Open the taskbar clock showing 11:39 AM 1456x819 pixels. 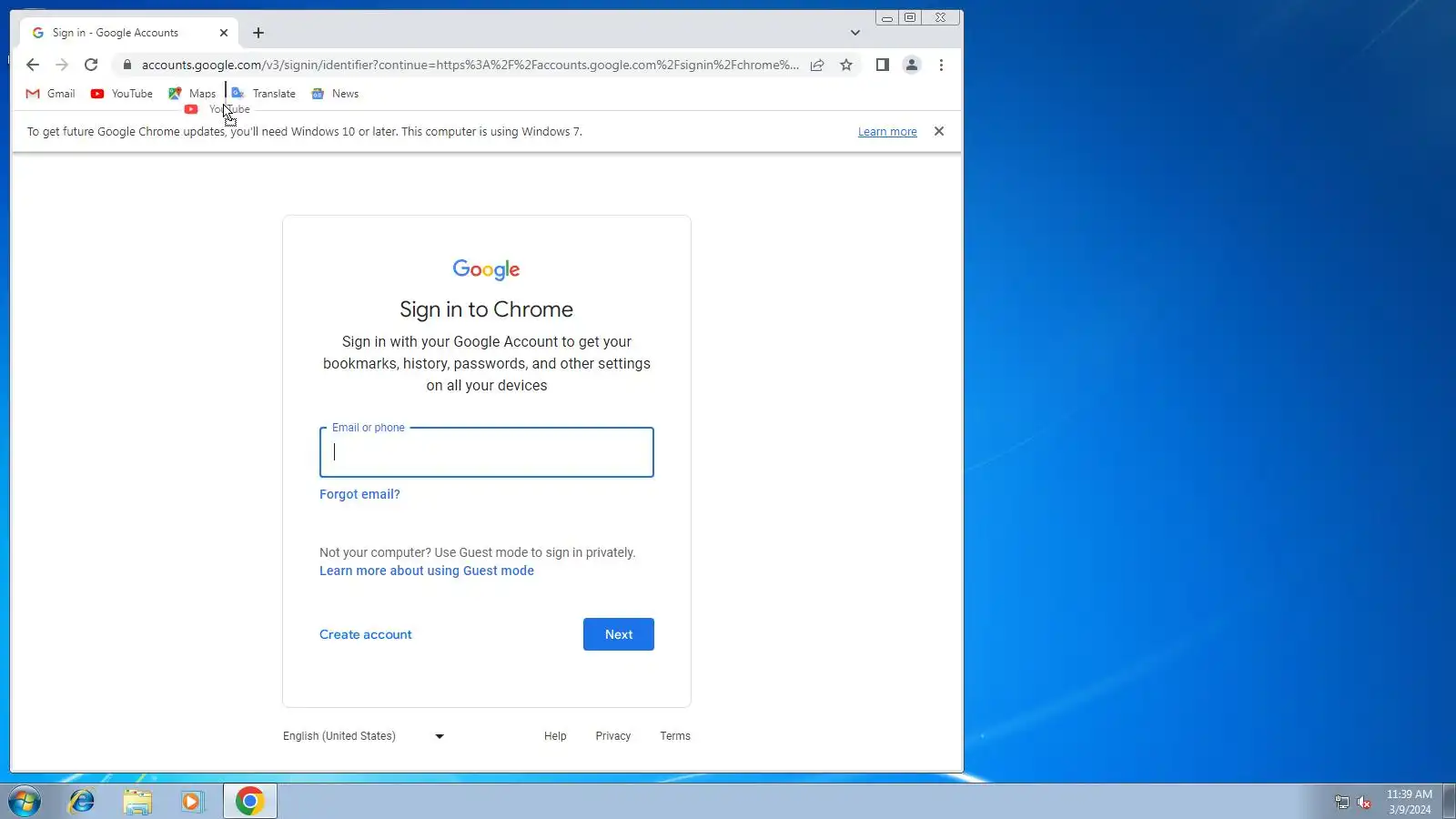tap(1410, 802)
